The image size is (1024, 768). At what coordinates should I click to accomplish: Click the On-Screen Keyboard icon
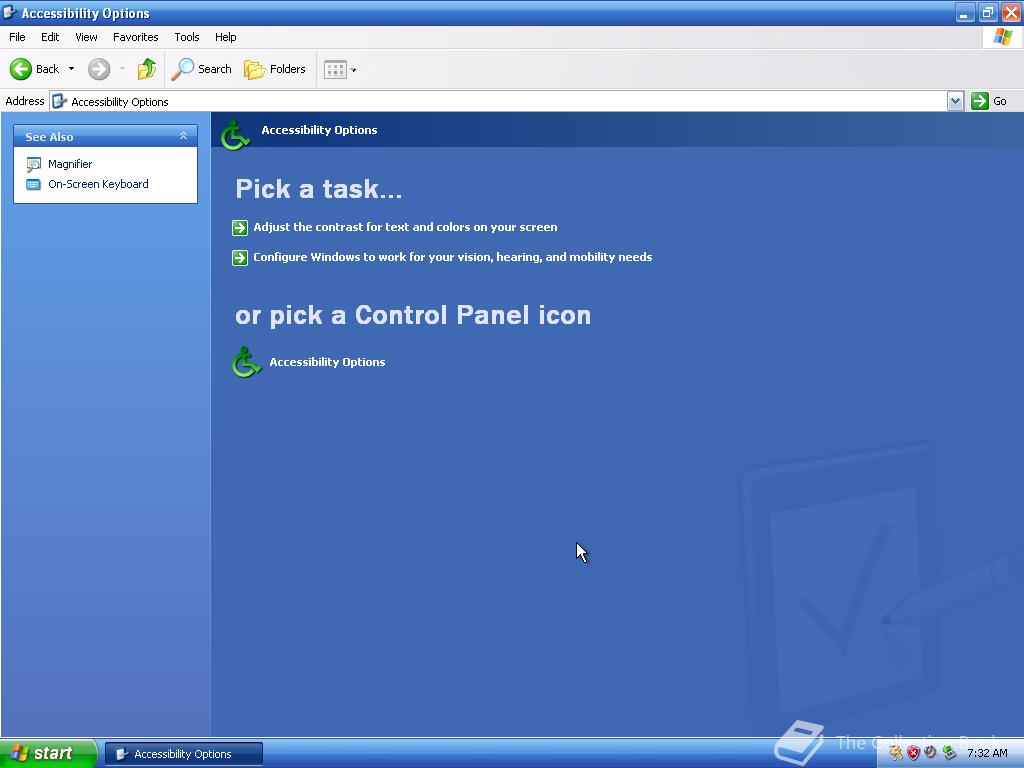(x=33, y=185)
